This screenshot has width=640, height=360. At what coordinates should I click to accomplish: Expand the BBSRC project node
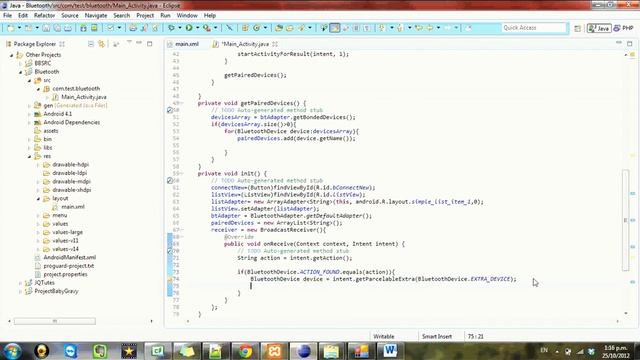(x=20, y=63)
